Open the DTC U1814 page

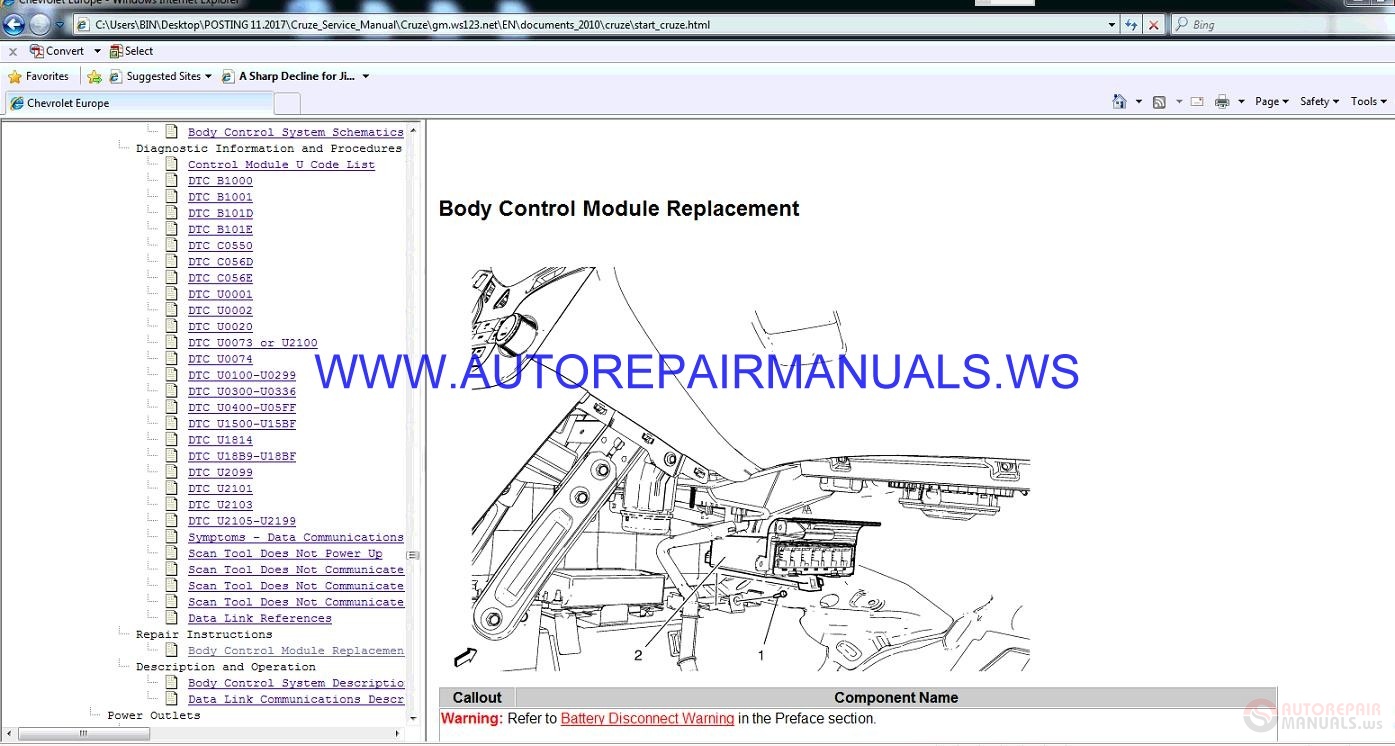click(x=220, y=440)
